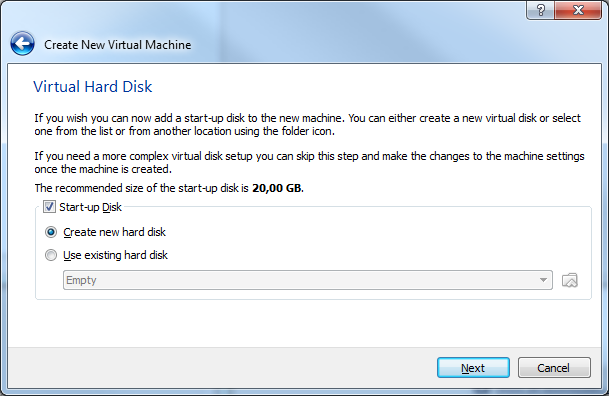Uncheck the Start-up Disk checkbox
609x396 pixels.
coord(49,207)
